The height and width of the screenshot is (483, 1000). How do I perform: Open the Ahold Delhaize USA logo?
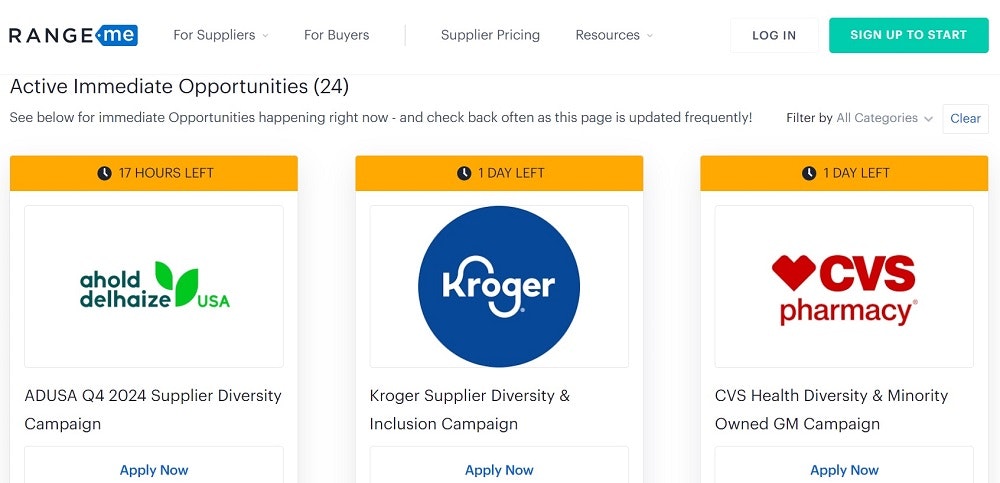[x=154, y=286]
